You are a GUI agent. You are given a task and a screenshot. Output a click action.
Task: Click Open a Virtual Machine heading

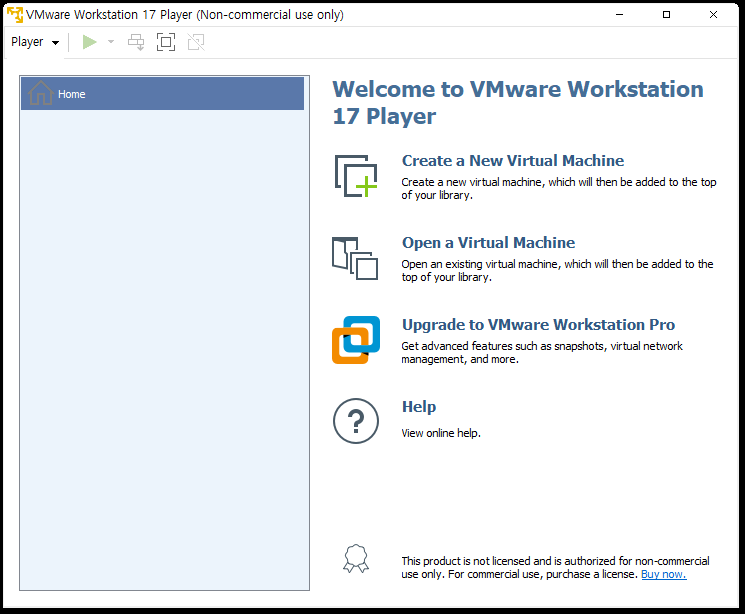click(x=488, y=243)
